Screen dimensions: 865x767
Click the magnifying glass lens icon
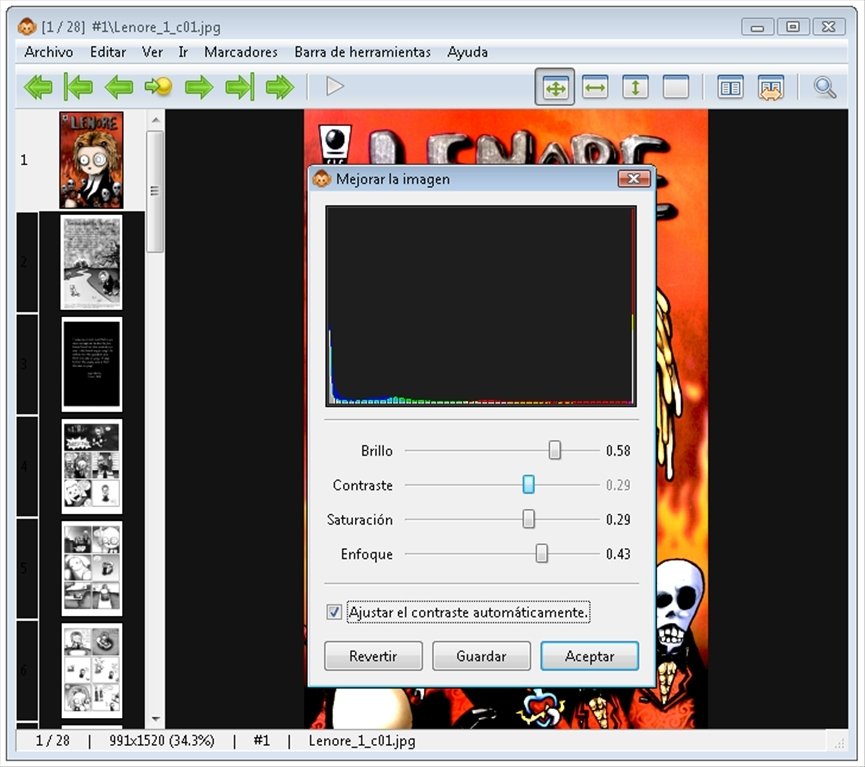coord(825,87)
